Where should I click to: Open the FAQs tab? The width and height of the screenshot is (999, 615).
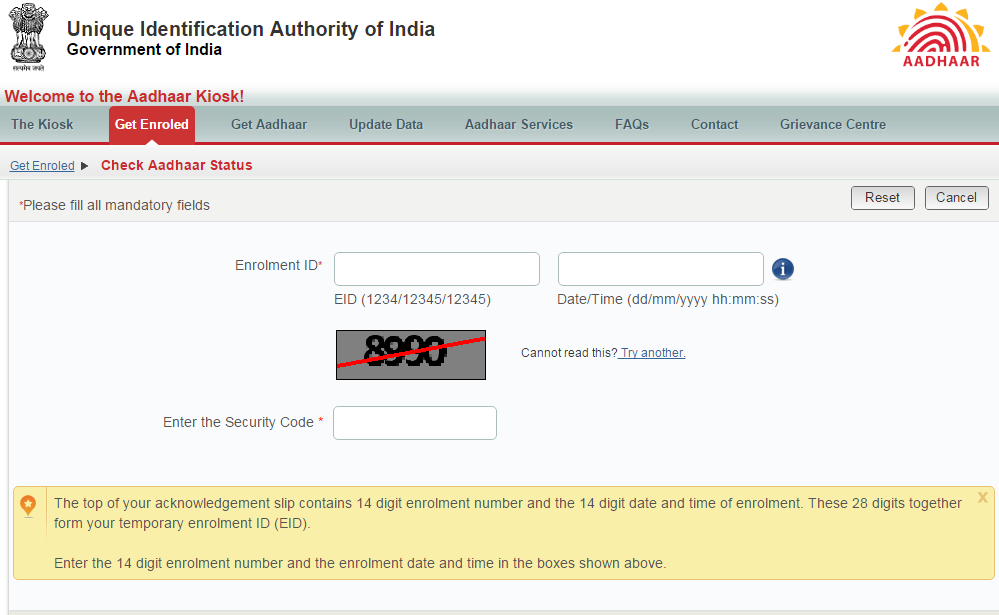pos(632,124)
